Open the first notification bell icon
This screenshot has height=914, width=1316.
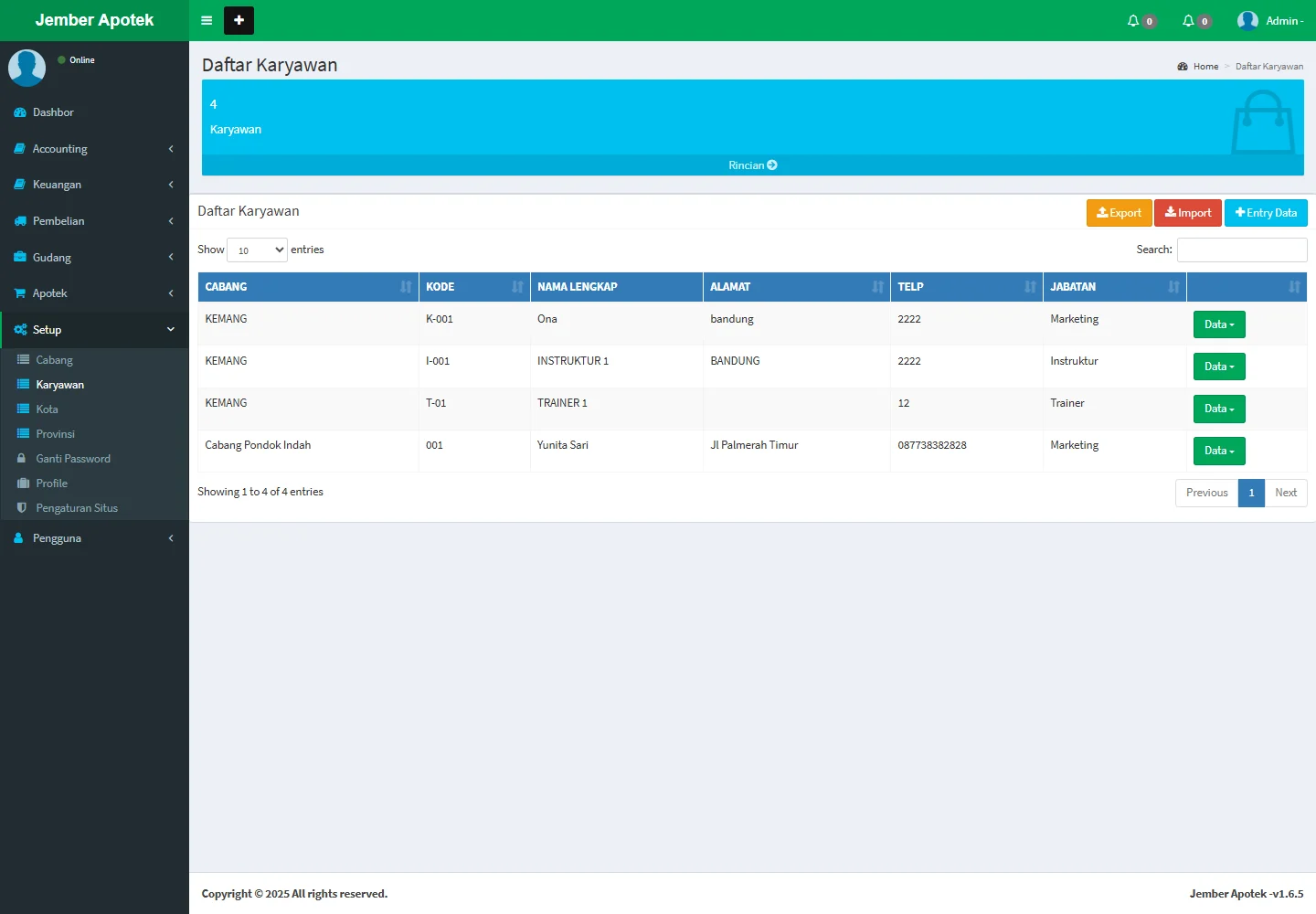[x=1133, y=21]
